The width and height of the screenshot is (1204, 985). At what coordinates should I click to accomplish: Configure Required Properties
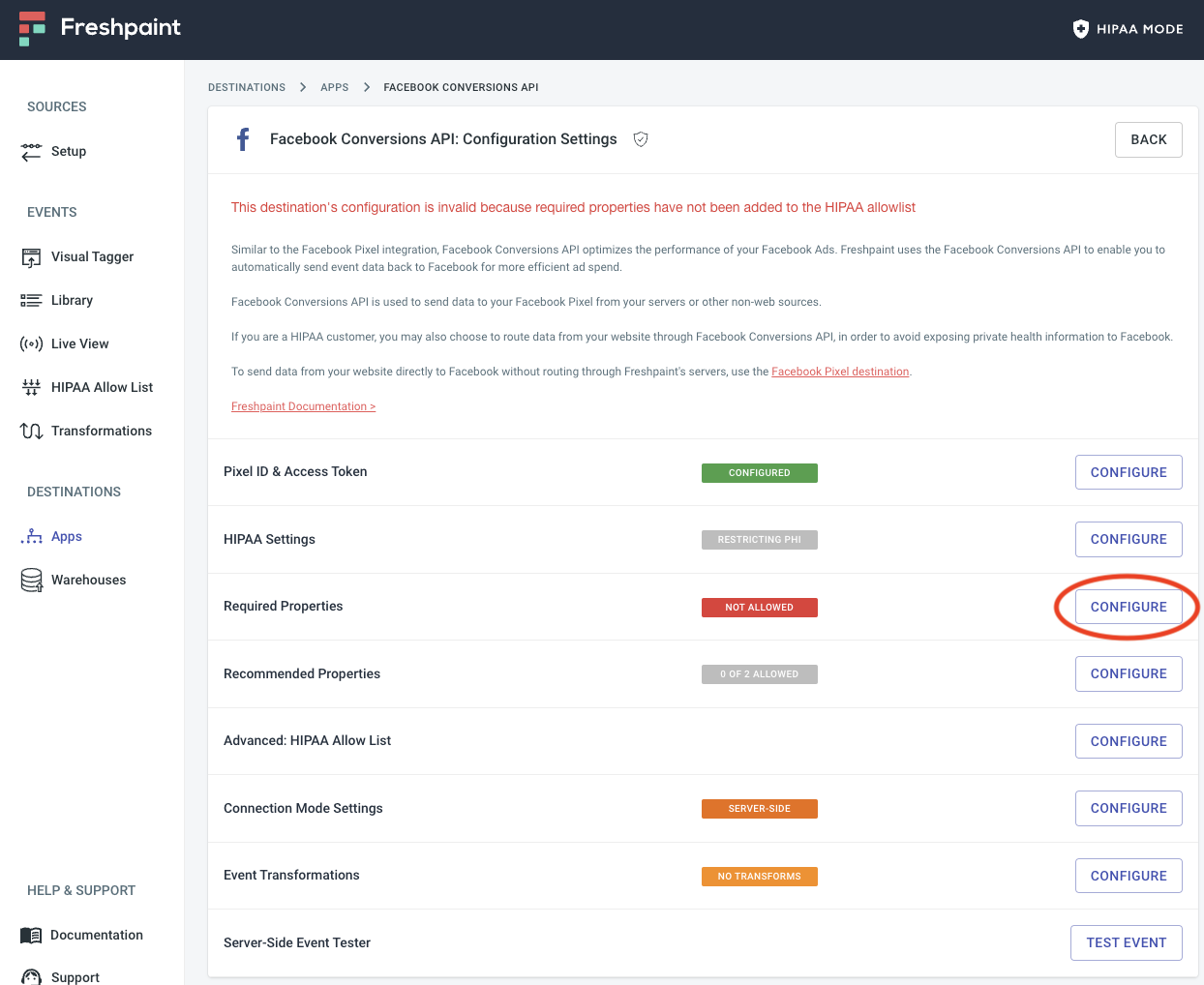pos(1129,607)
